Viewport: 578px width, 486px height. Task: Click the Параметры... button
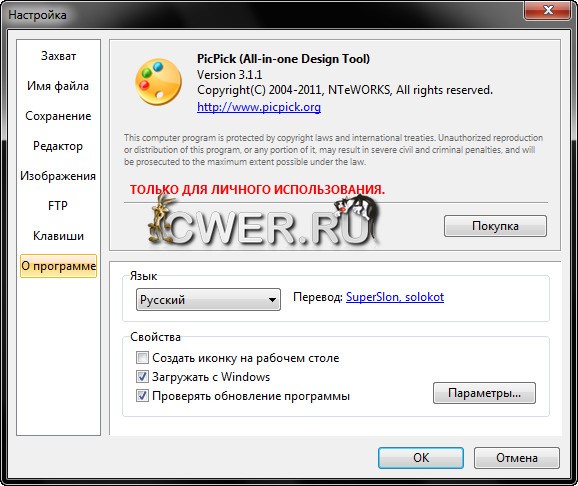(484, 393)
